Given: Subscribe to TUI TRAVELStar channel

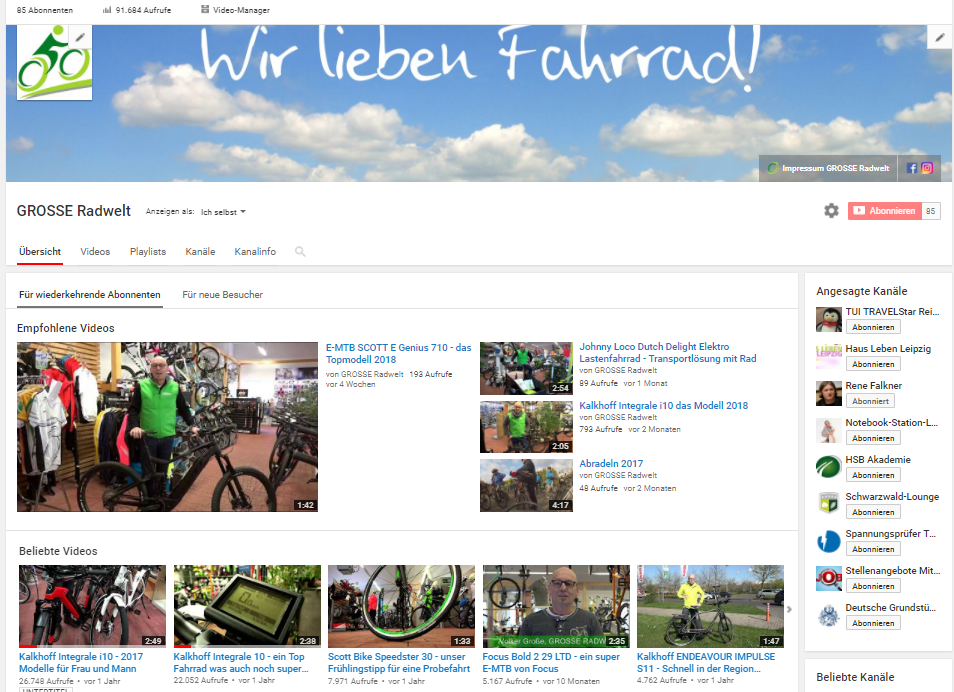Looking at the screenshot, I should [x=873, y=327].
